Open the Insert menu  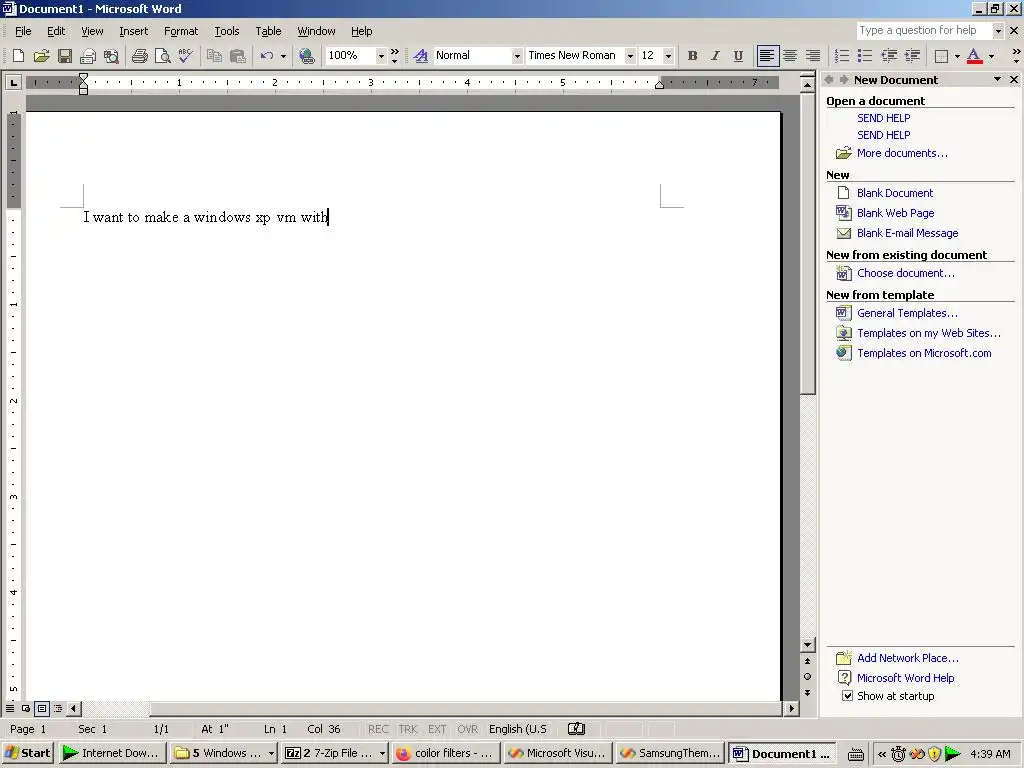[x=133, y=31]
